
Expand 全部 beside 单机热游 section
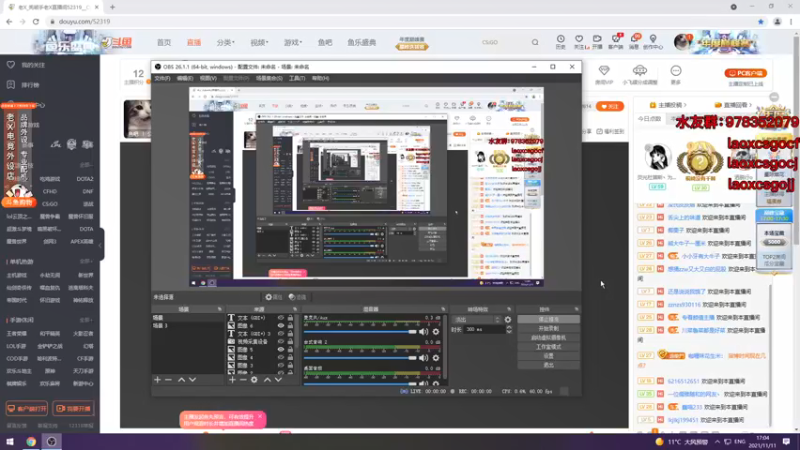point(86,262)
